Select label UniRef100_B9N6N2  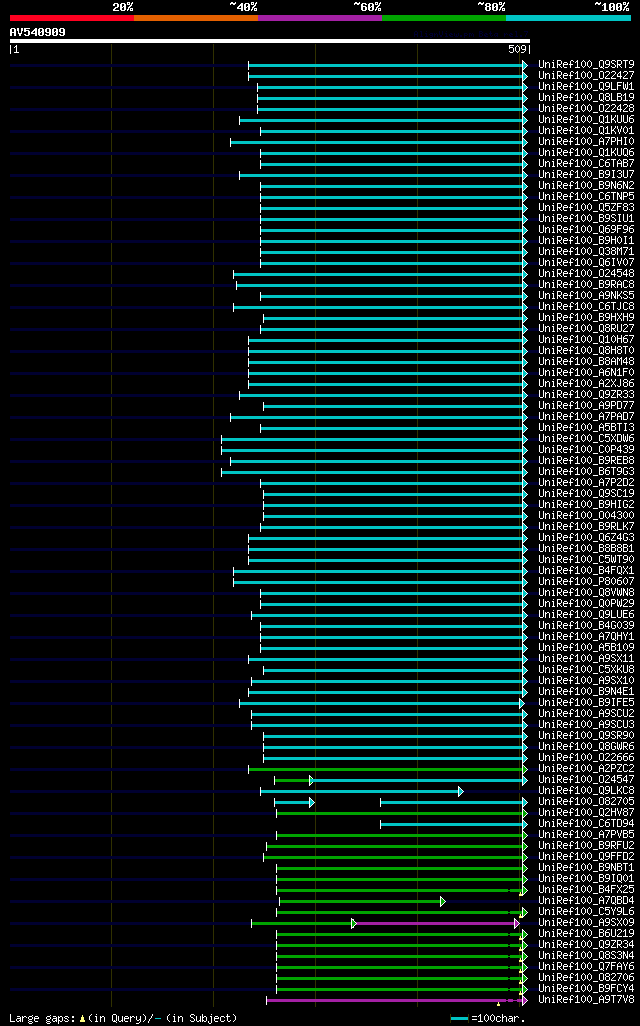point(586,186)
